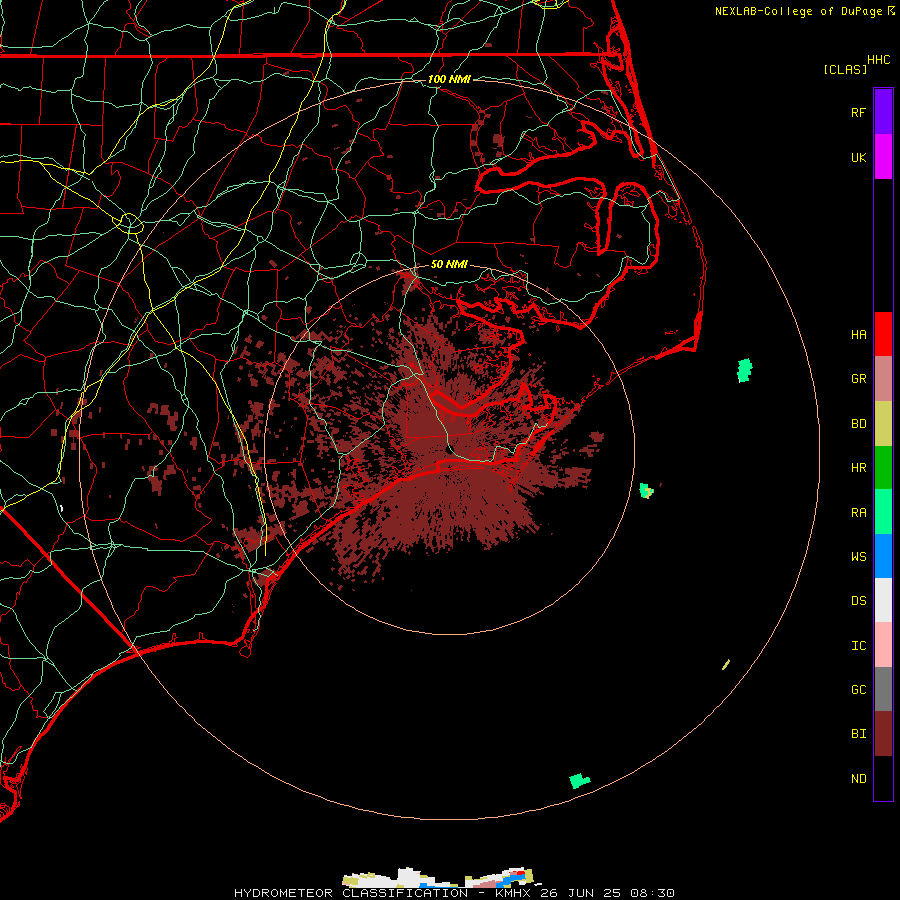
Task: Click the HHC product code text
Action: point(878,60)
